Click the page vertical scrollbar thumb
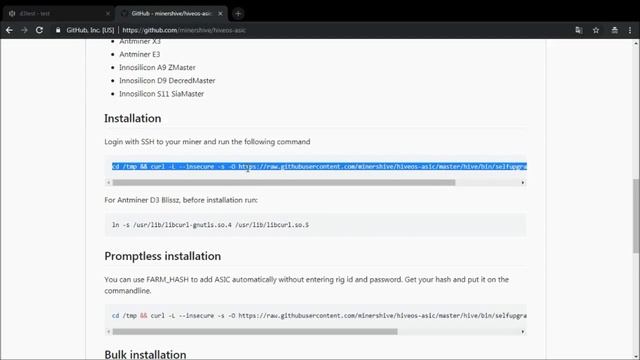640x360 pixels. point(636,216)
